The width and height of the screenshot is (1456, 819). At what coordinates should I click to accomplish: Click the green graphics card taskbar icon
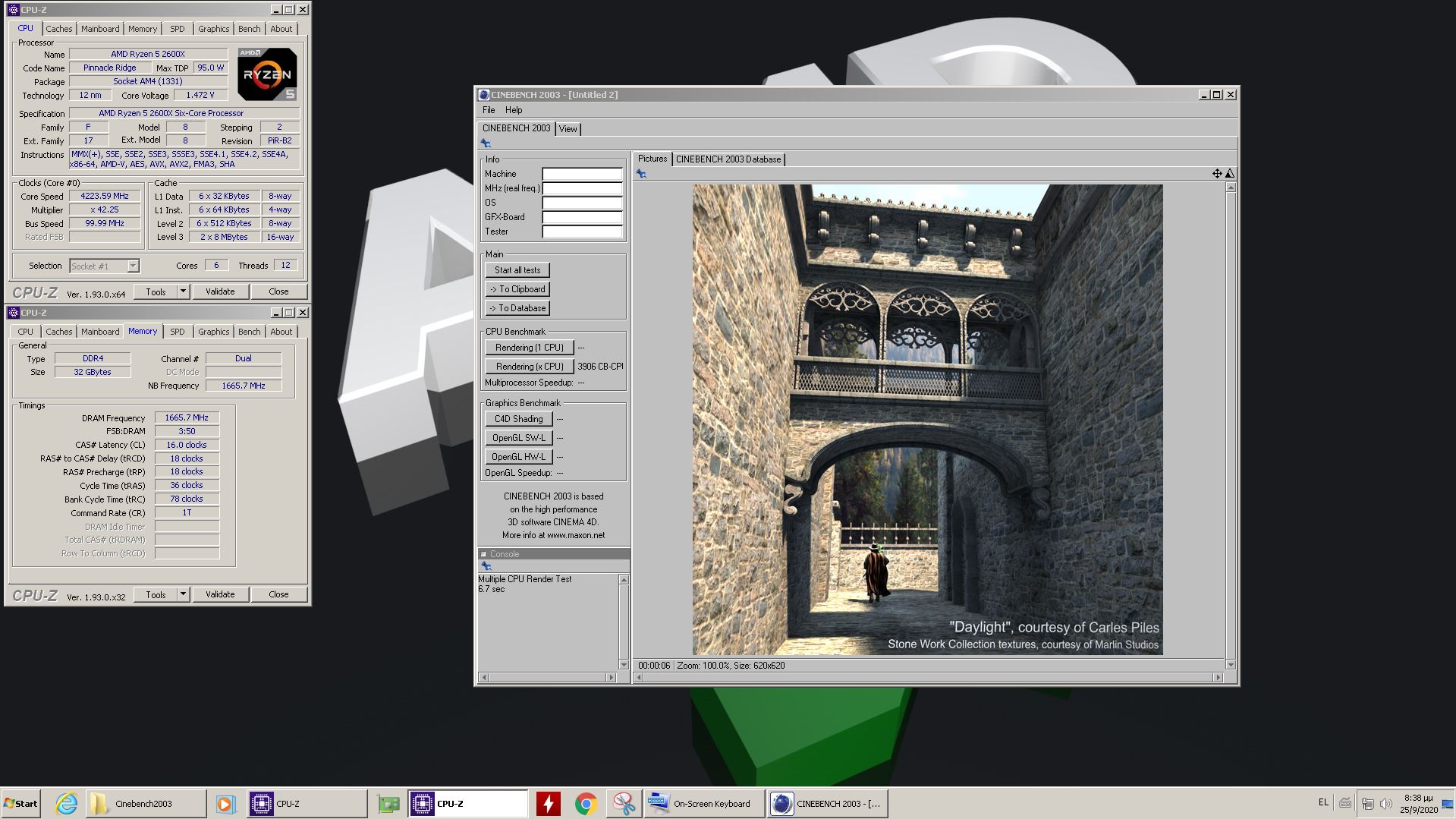point(388,804)
